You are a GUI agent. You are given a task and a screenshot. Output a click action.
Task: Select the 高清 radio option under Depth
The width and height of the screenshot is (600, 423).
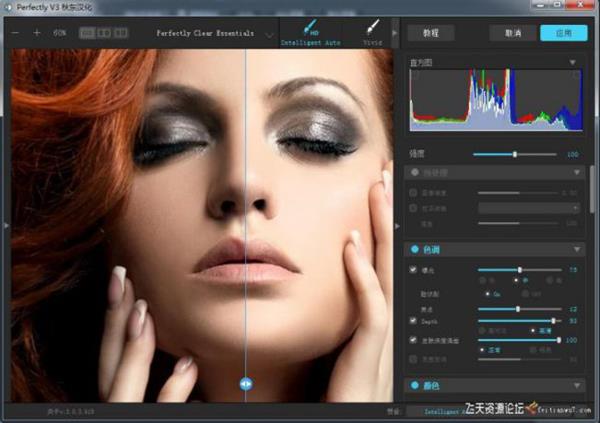534,331
